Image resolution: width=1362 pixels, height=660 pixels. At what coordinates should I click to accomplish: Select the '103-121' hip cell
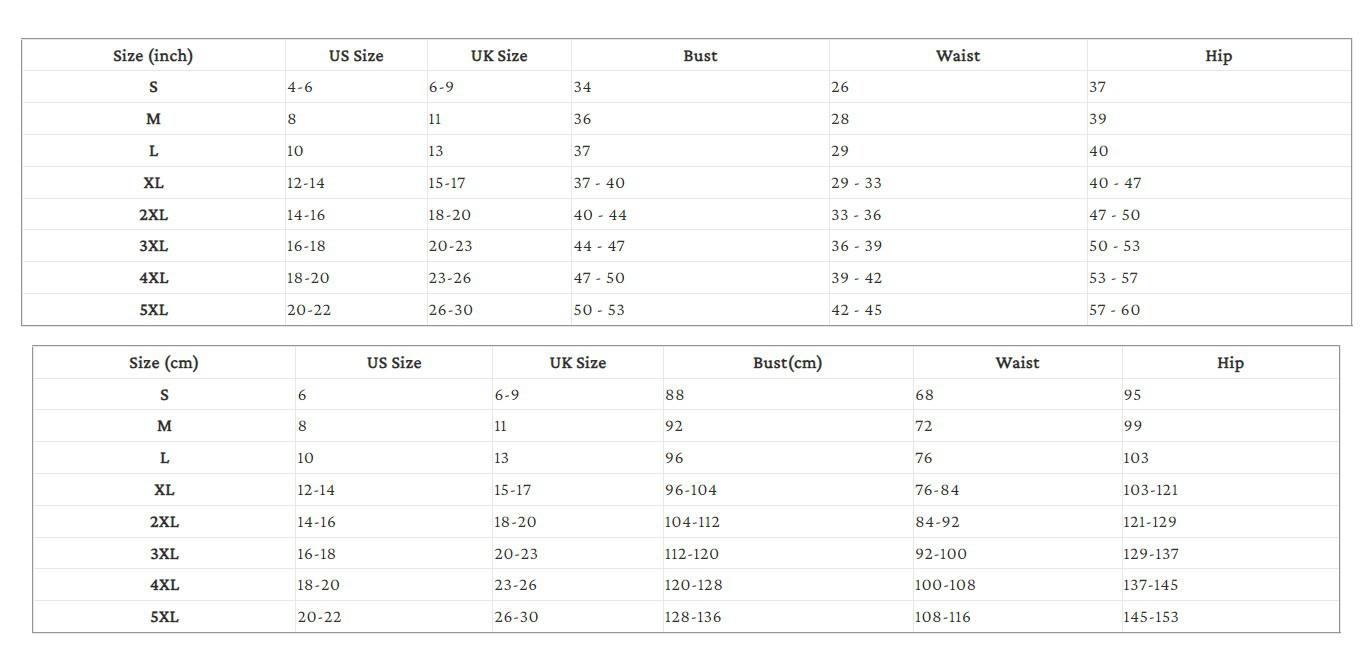pos(1230,490)
